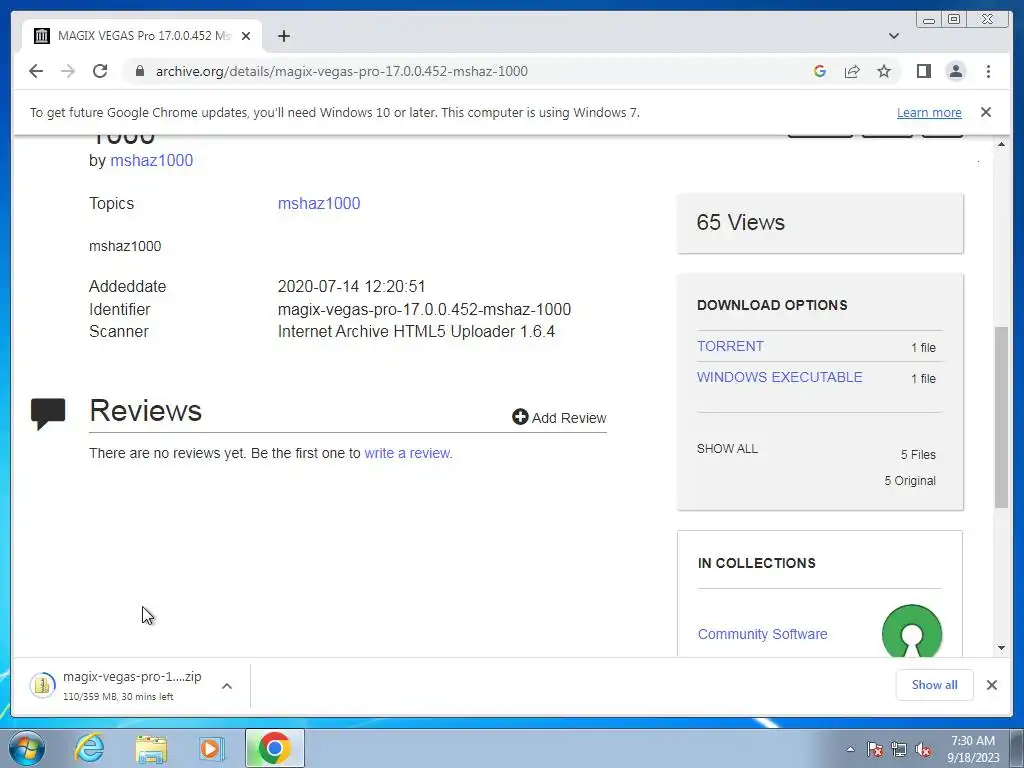Follow the write a review link
The image size is (1024, 768).
(407, 453)
